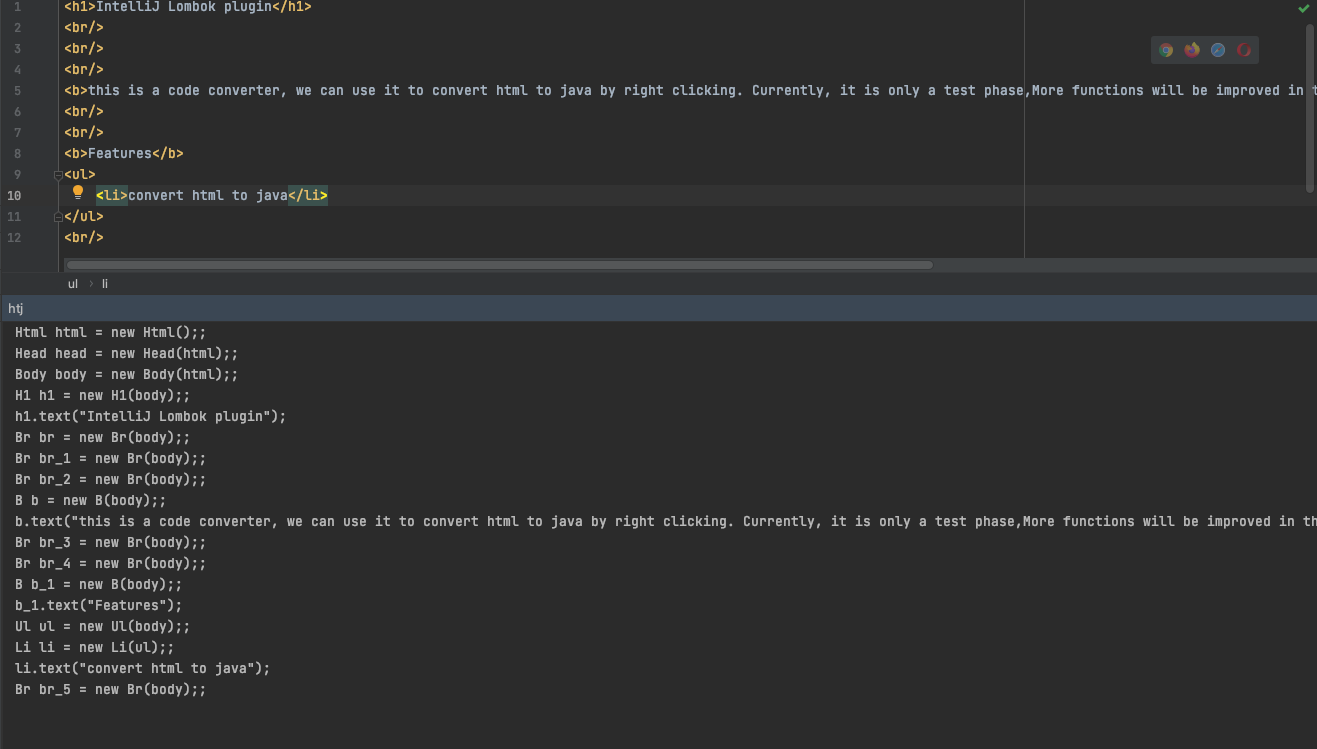Image resolution: width=1317 pixels, height=749 pixels.
Task: Click line number 5 in gutter
Action: pyautogui.click(x=17, y=91)
